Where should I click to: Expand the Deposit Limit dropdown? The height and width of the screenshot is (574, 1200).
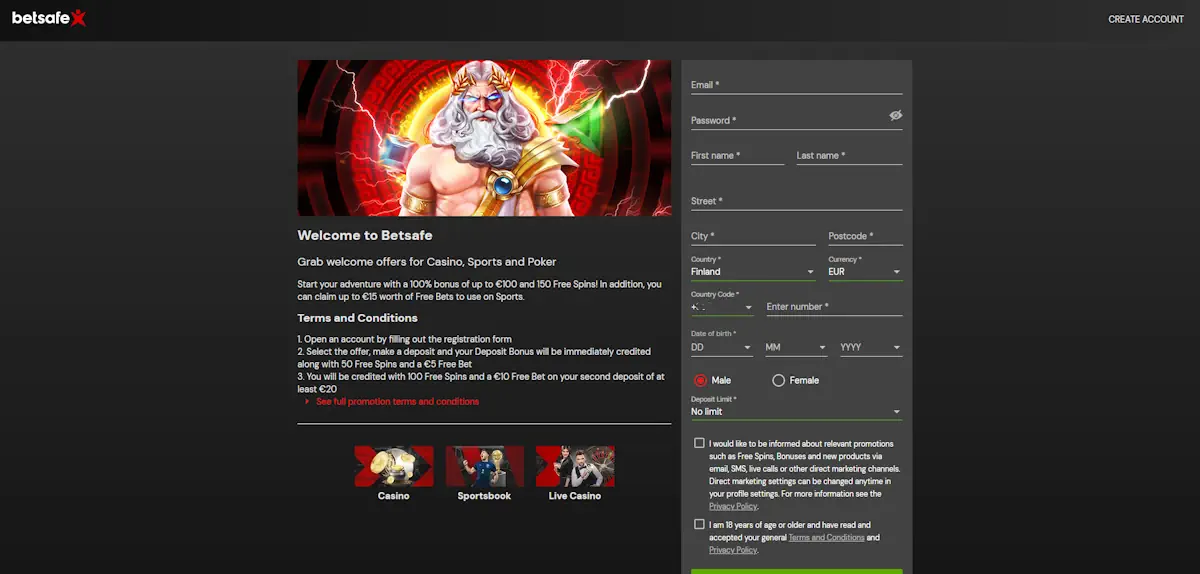pyautogui.click(x=796, y=412)
